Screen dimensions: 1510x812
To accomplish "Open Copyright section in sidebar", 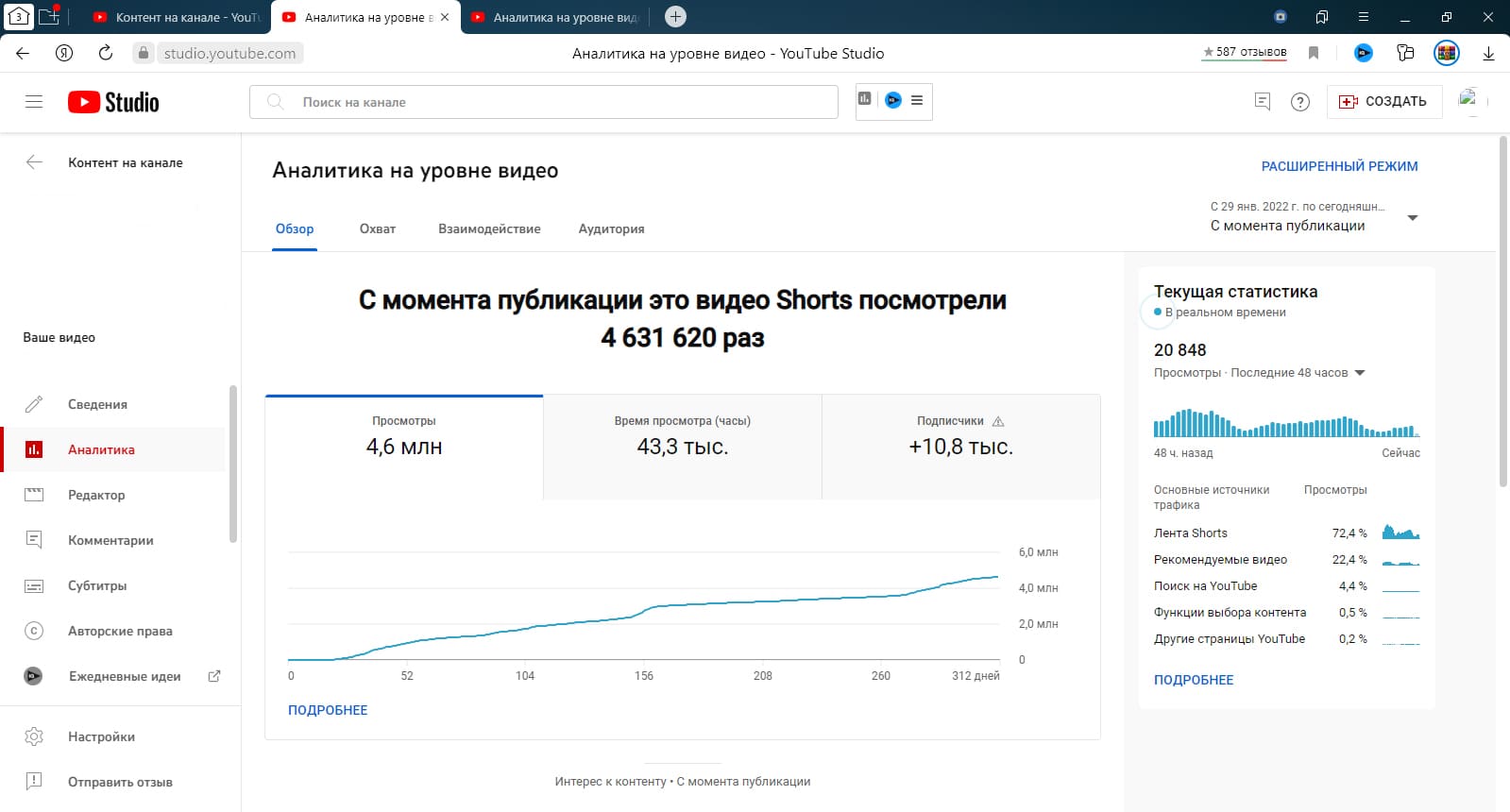I will point(119,631).
